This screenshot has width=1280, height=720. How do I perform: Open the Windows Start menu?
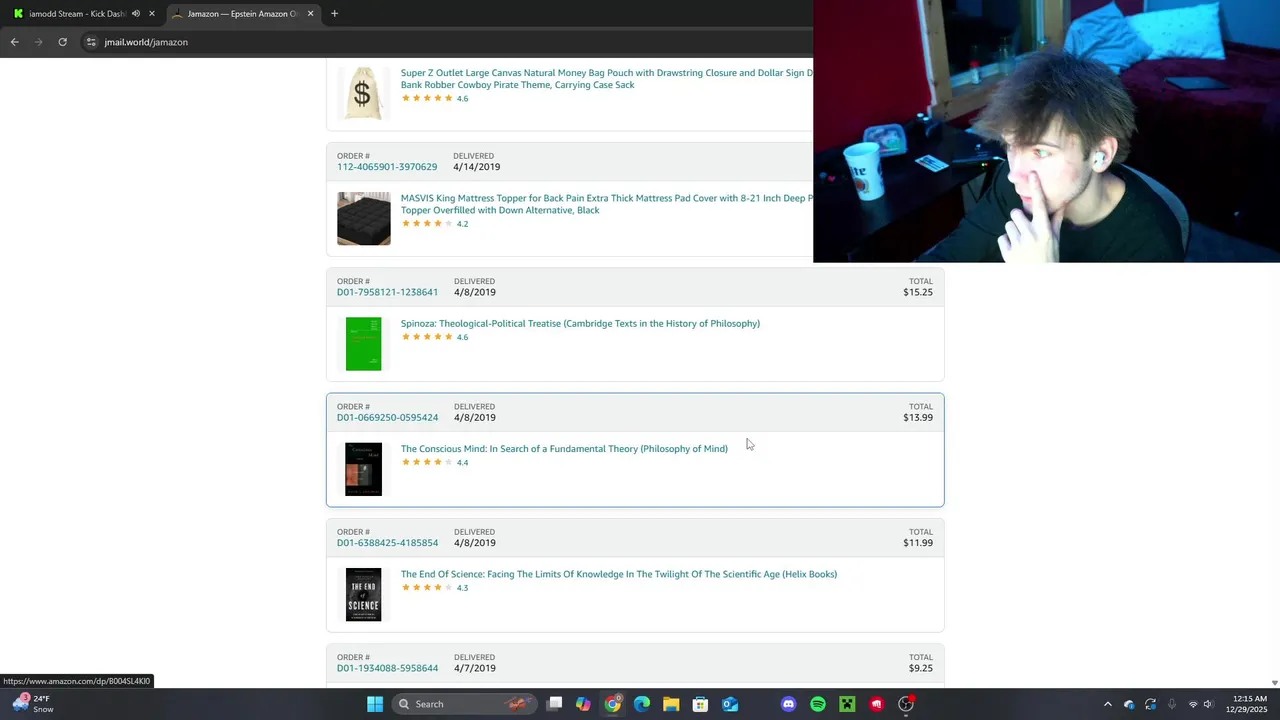coord(375,704)
